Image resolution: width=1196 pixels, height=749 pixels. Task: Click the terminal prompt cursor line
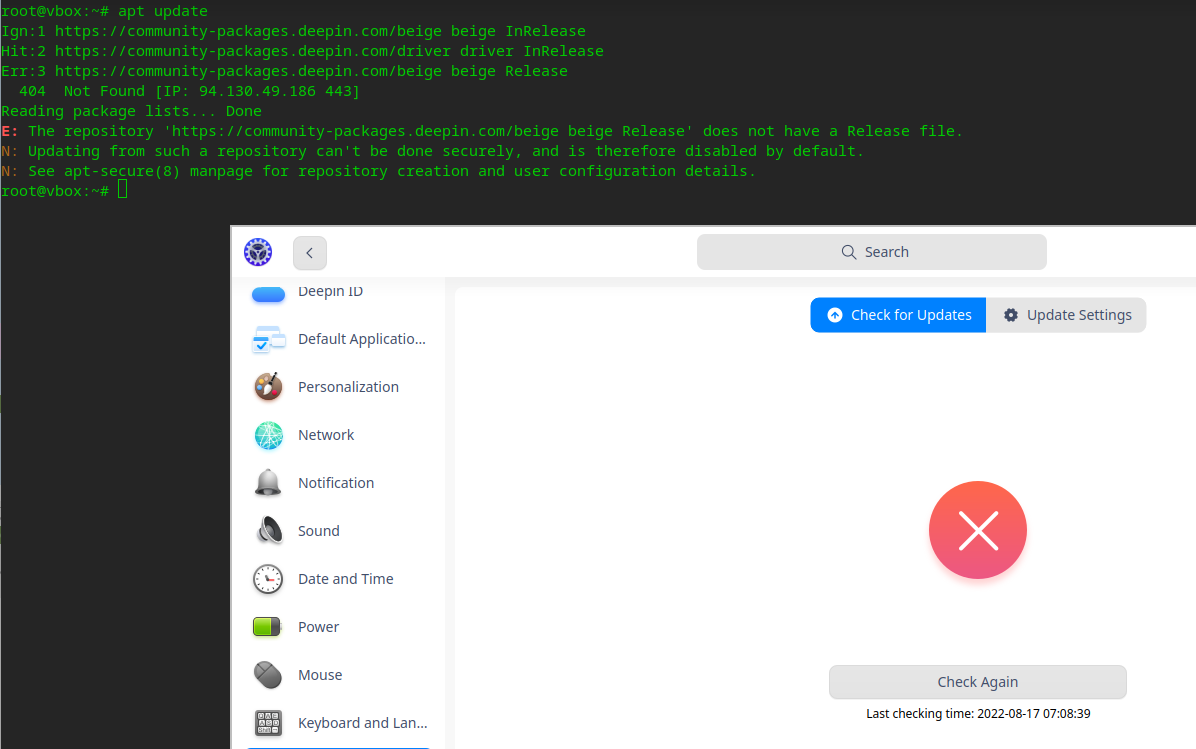[65, 191]
